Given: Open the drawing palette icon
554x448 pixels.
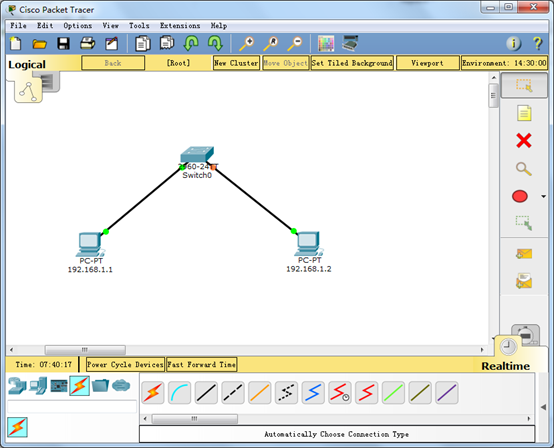Looking at the screenshot, I should (326, 44).
